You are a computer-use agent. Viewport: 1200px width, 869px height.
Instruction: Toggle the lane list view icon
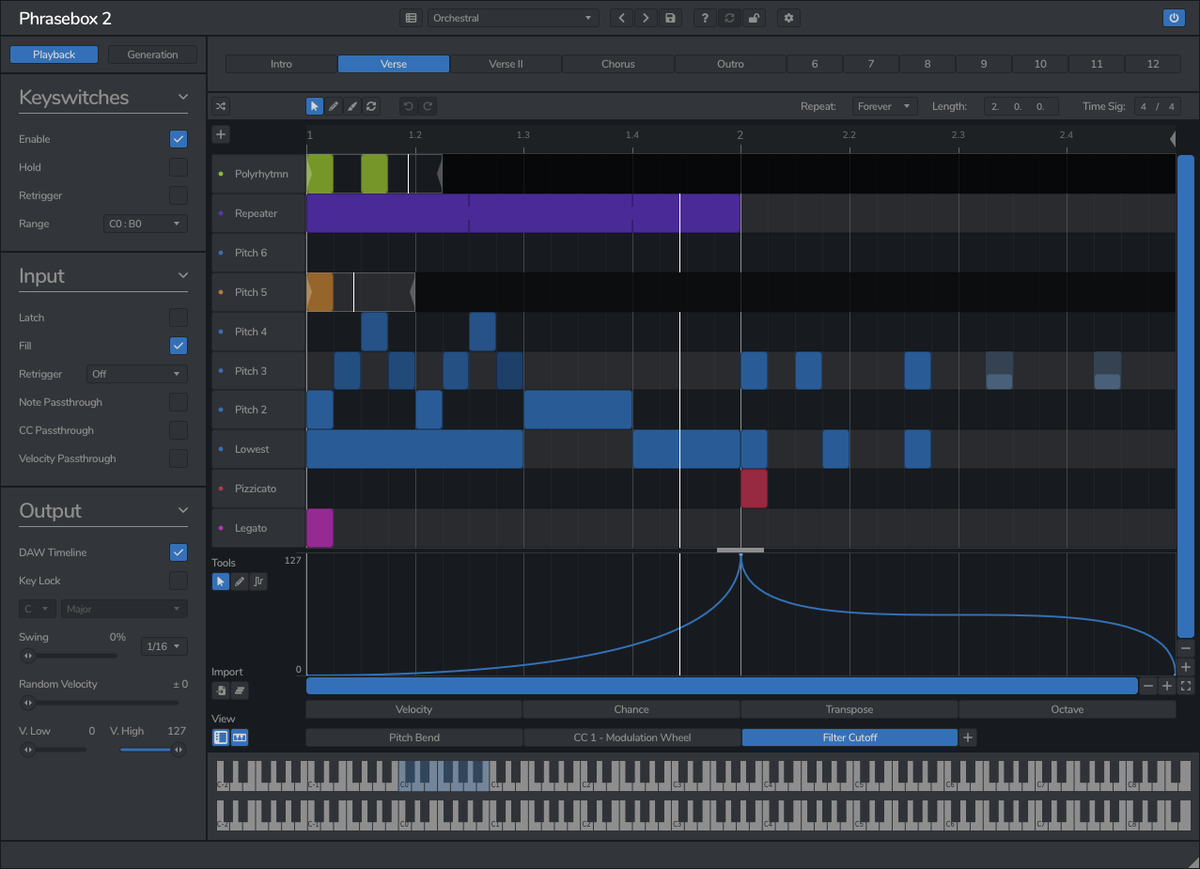click(x=220, y=737)
